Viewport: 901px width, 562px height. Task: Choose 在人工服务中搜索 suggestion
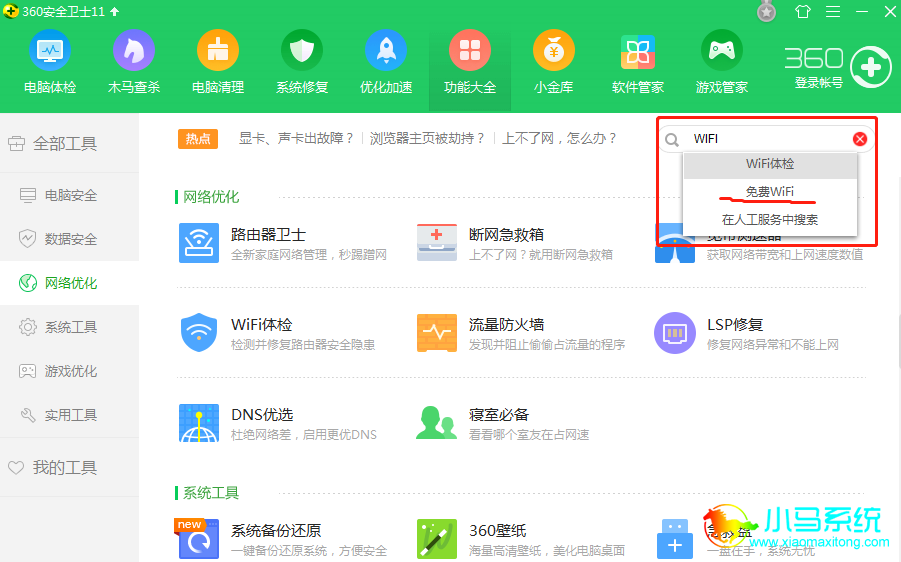[x=770, y=220]
